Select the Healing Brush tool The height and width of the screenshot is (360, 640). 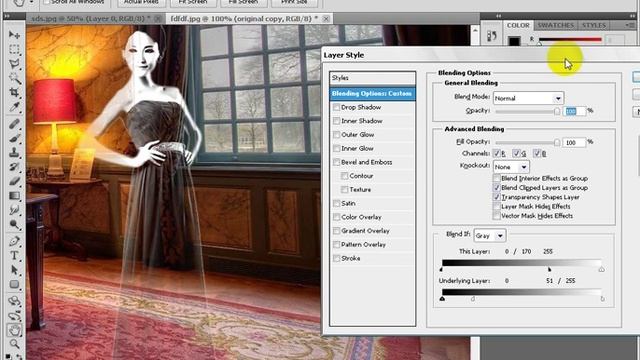[14, 123]
